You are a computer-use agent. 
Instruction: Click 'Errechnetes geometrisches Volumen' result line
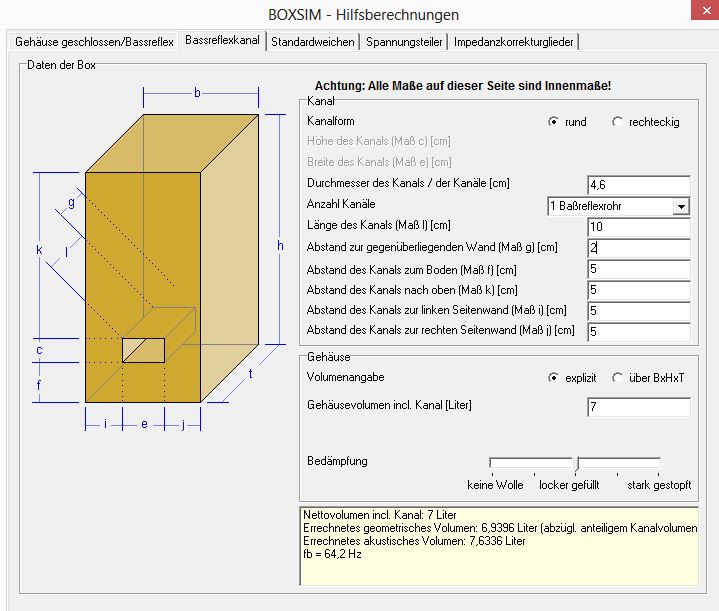point(500,528)
